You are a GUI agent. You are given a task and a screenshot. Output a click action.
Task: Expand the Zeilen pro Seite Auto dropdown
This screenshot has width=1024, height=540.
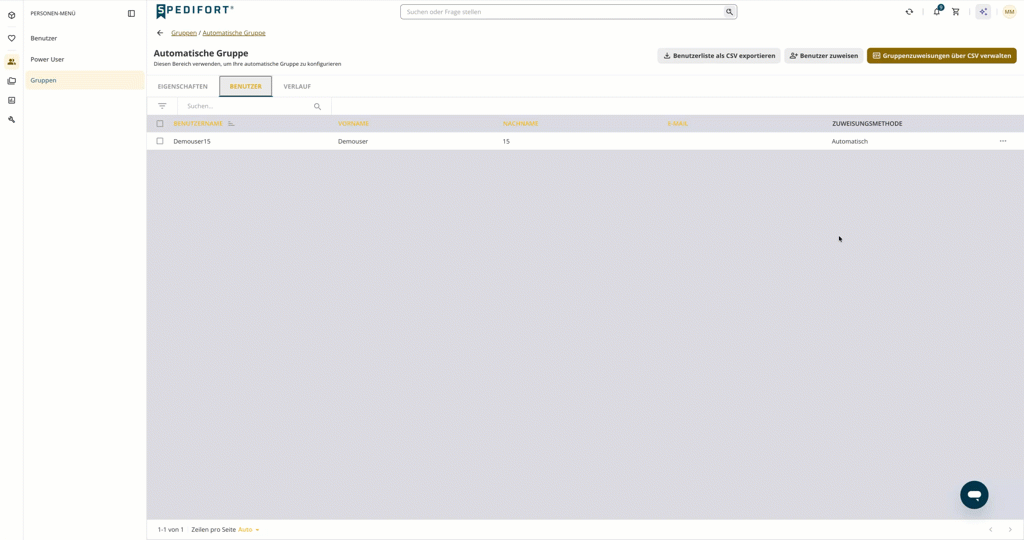249,530
